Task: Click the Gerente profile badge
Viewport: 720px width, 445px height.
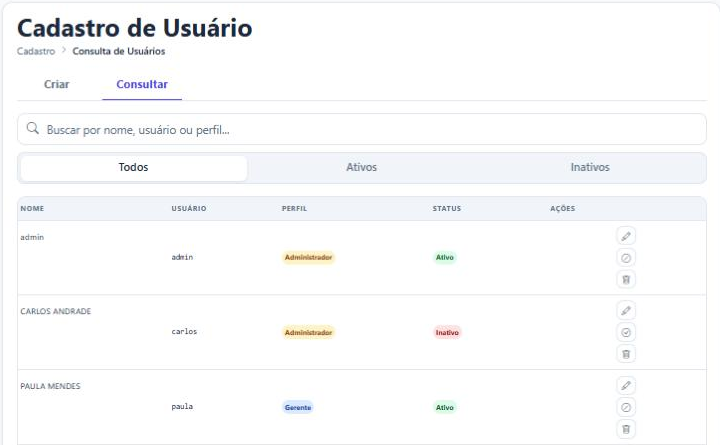Action: (x=298, y=407)
